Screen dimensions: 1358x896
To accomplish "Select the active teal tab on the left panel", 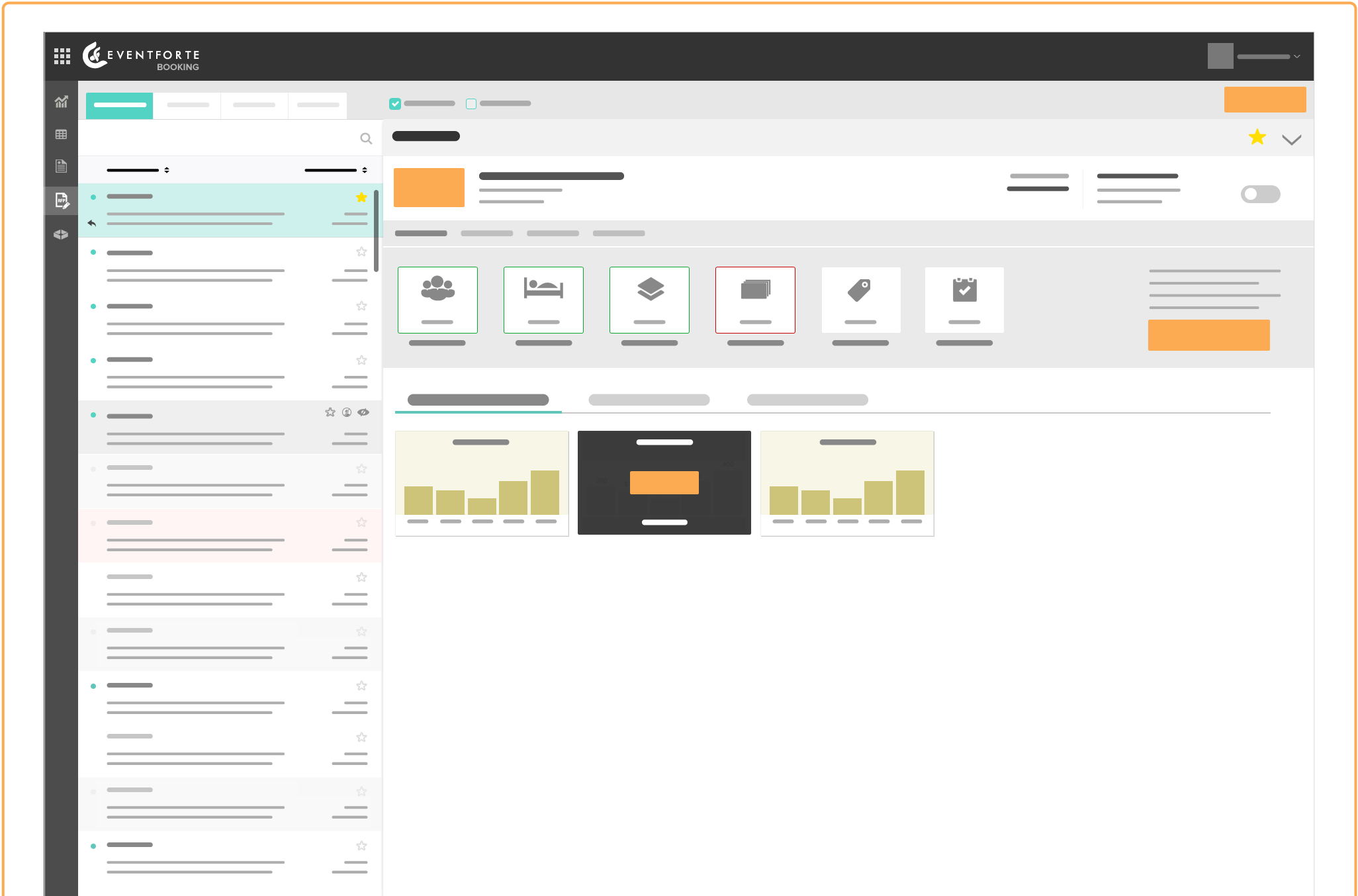I will (x=119, y=105).
